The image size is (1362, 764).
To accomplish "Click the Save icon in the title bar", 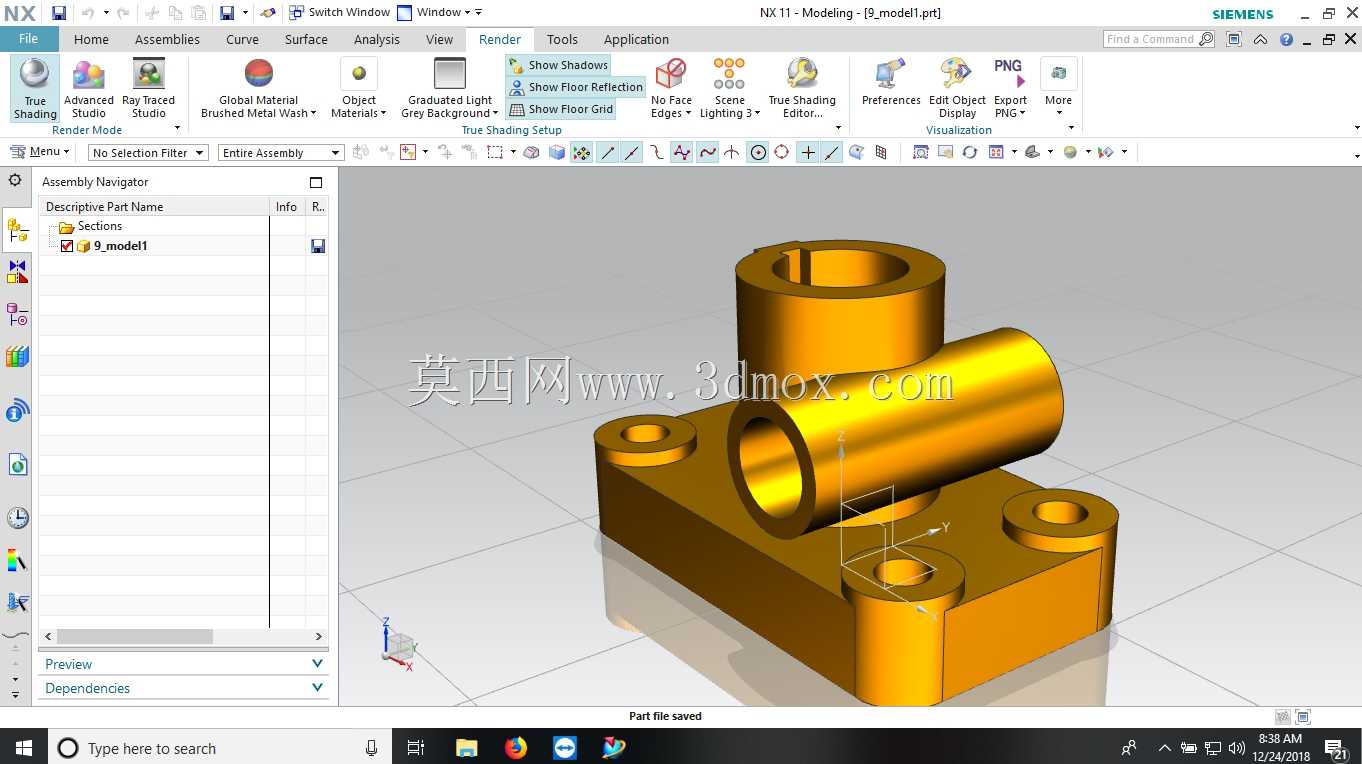I will tap(59, 13).
